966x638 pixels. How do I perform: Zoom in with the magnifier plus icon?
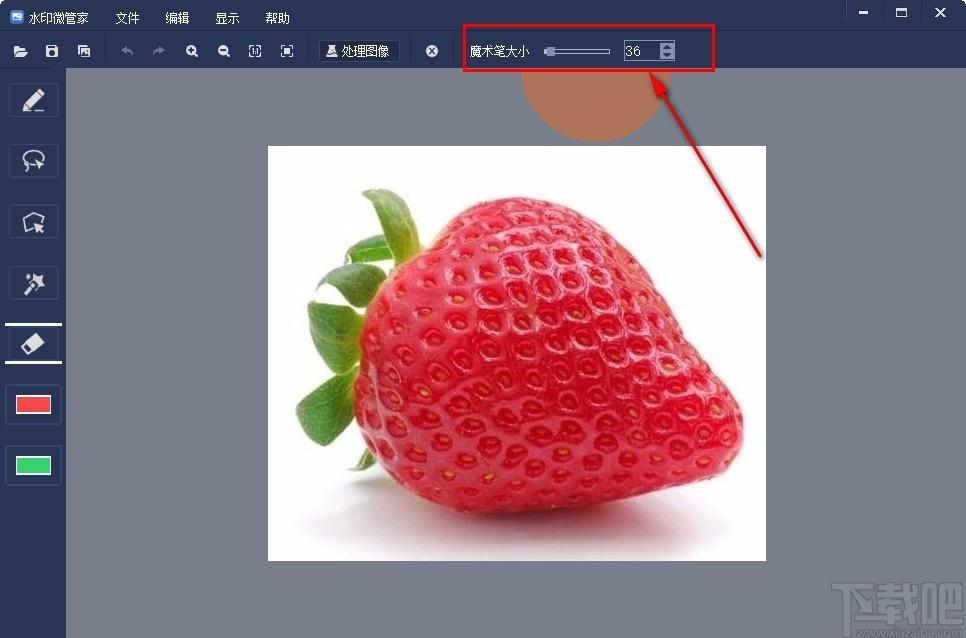pyautogui.click(x=192, y=51)
